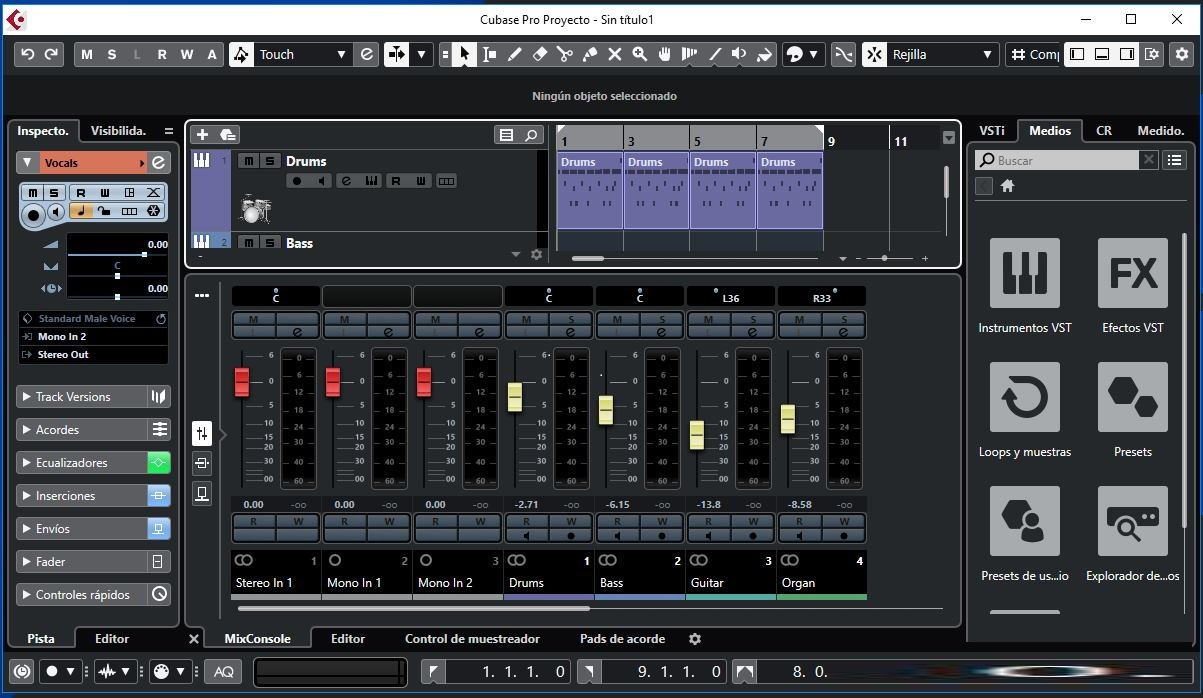Viewport: 1203px width, 698px height.
Task: Select the Organ channel name
Action: (798, 583)
